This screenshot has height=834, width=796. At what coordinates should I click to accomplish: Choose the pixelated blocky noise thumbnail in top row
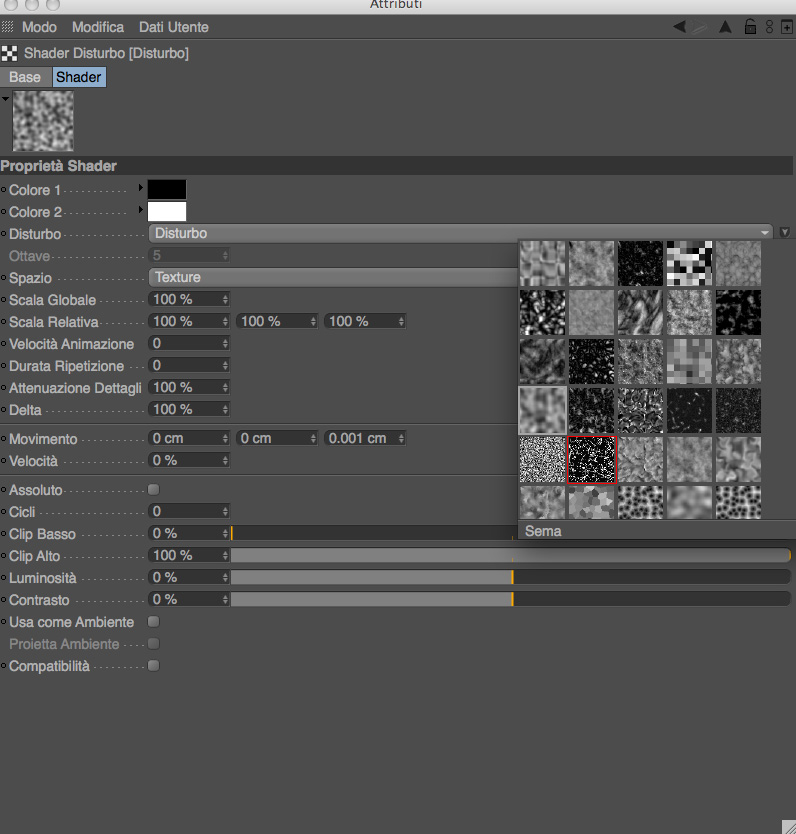point(689,263)
